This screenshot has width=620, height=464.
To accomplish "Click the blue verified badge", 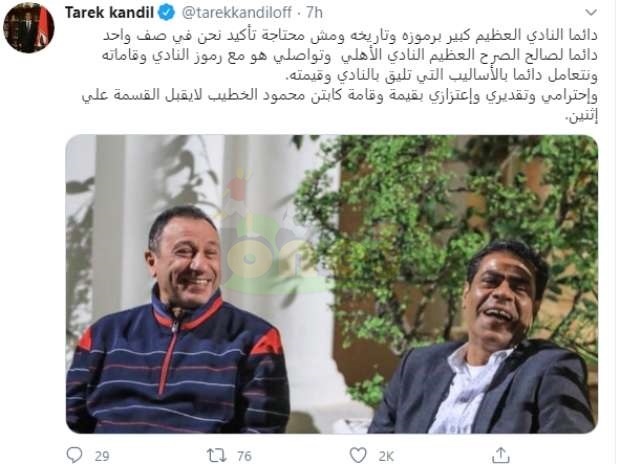I will pyautogui.click(x=166, y=13).
